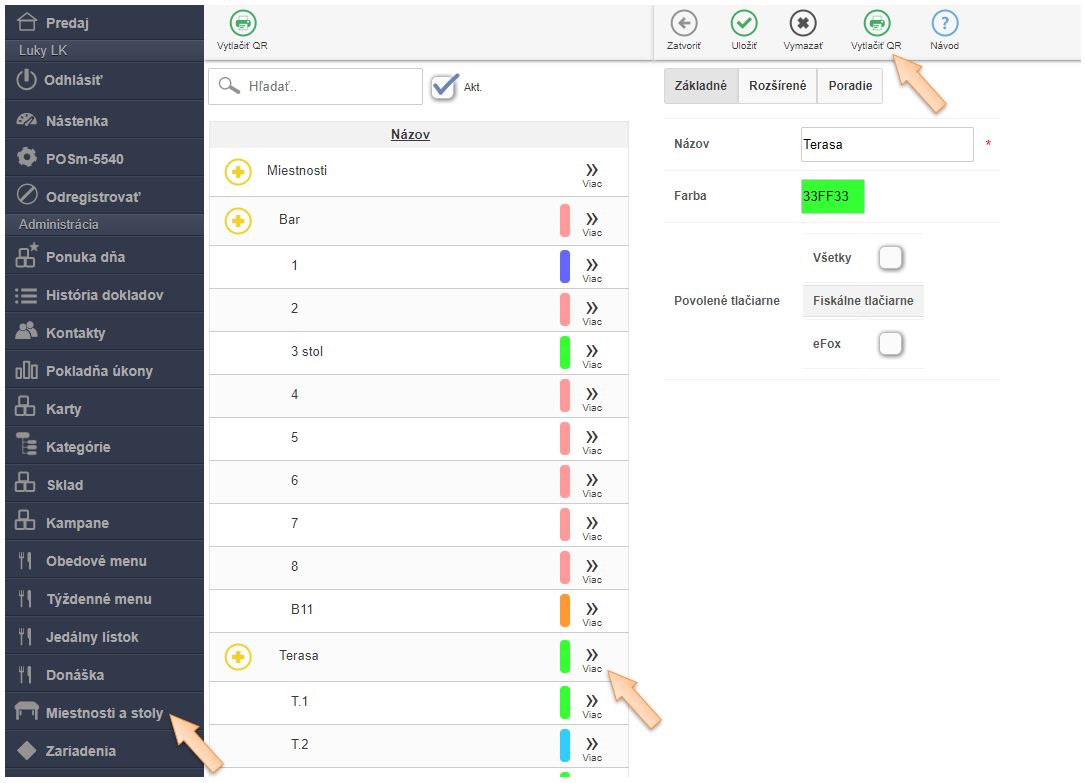Open Viac for the 3 stol row

tap(592, 352)
